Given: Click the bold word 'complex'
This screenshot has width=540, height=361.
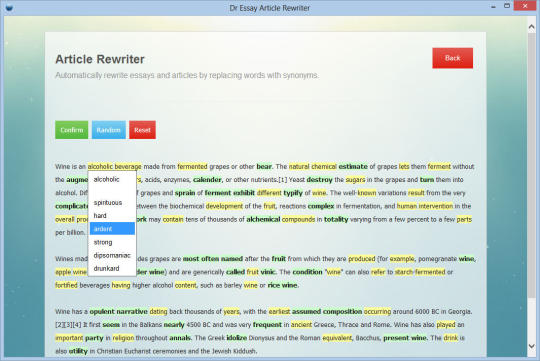Looking at the screenshot, I should [321, 206].
